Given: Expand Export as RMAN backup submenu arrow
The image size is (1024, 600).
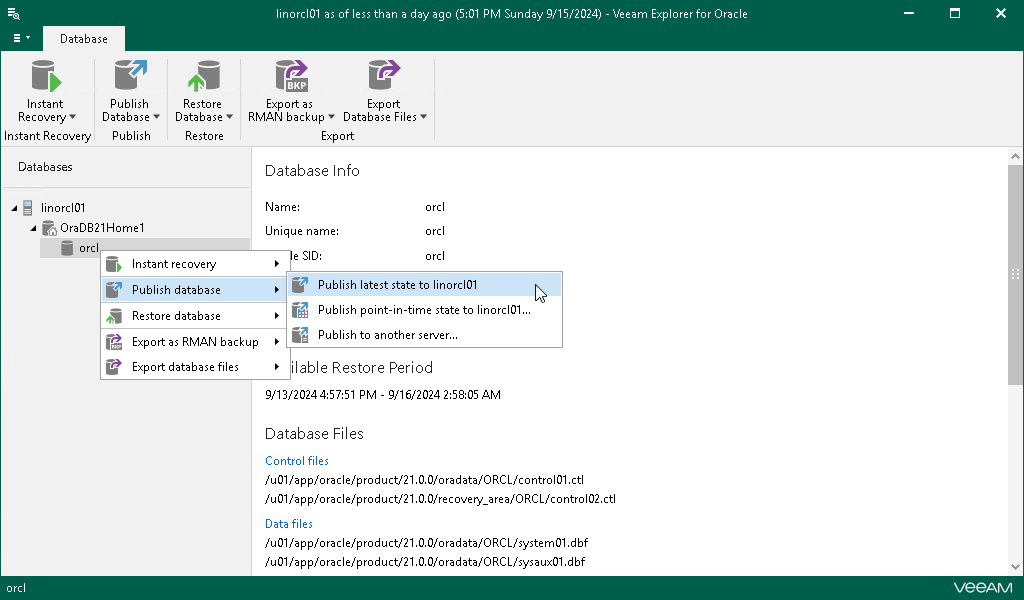Looking at the screenshot, I should click(277, 341).
